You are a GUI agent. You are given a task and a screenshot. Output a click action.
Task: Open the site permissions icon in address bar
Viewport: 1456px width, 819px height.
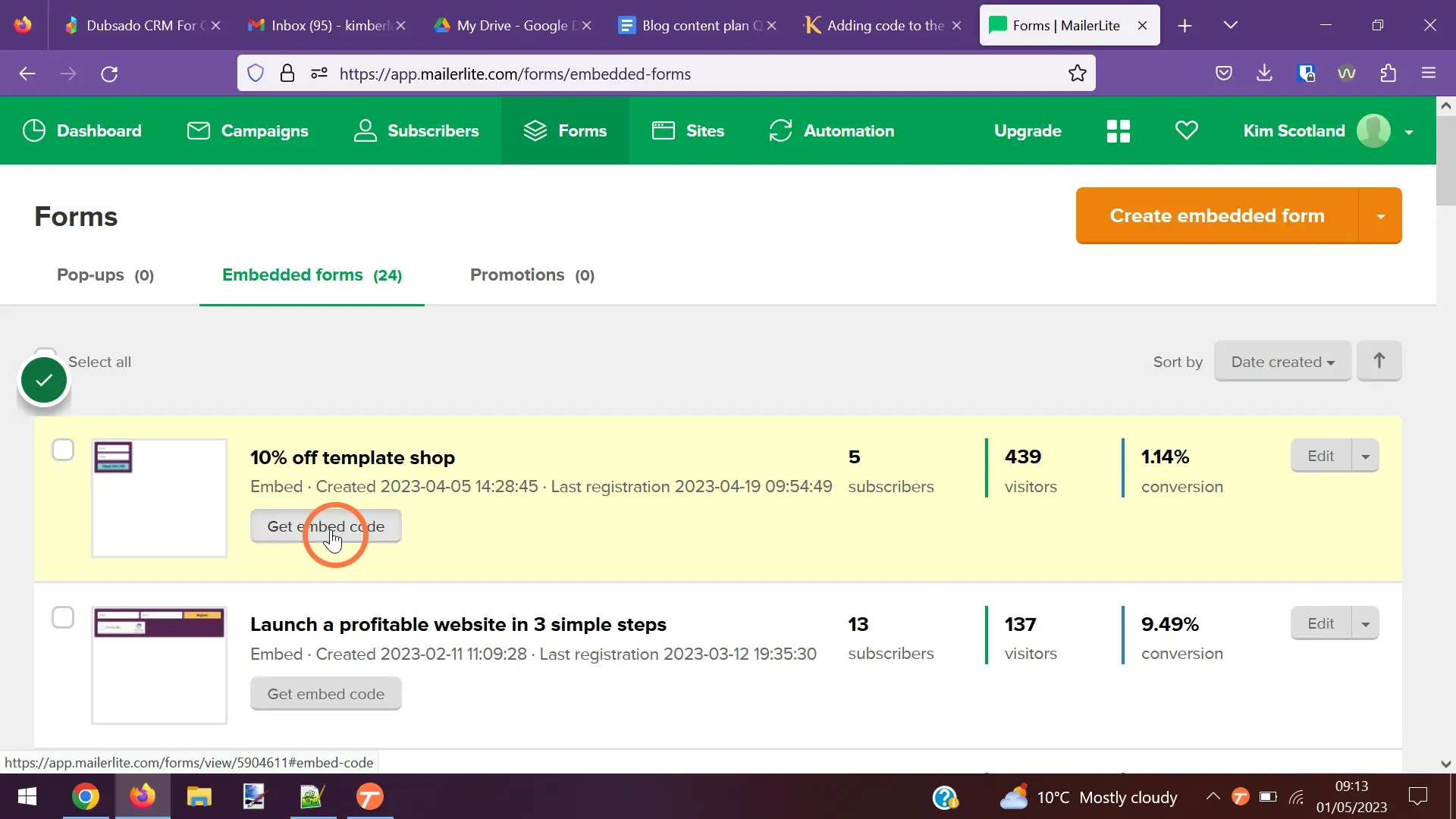319,74
